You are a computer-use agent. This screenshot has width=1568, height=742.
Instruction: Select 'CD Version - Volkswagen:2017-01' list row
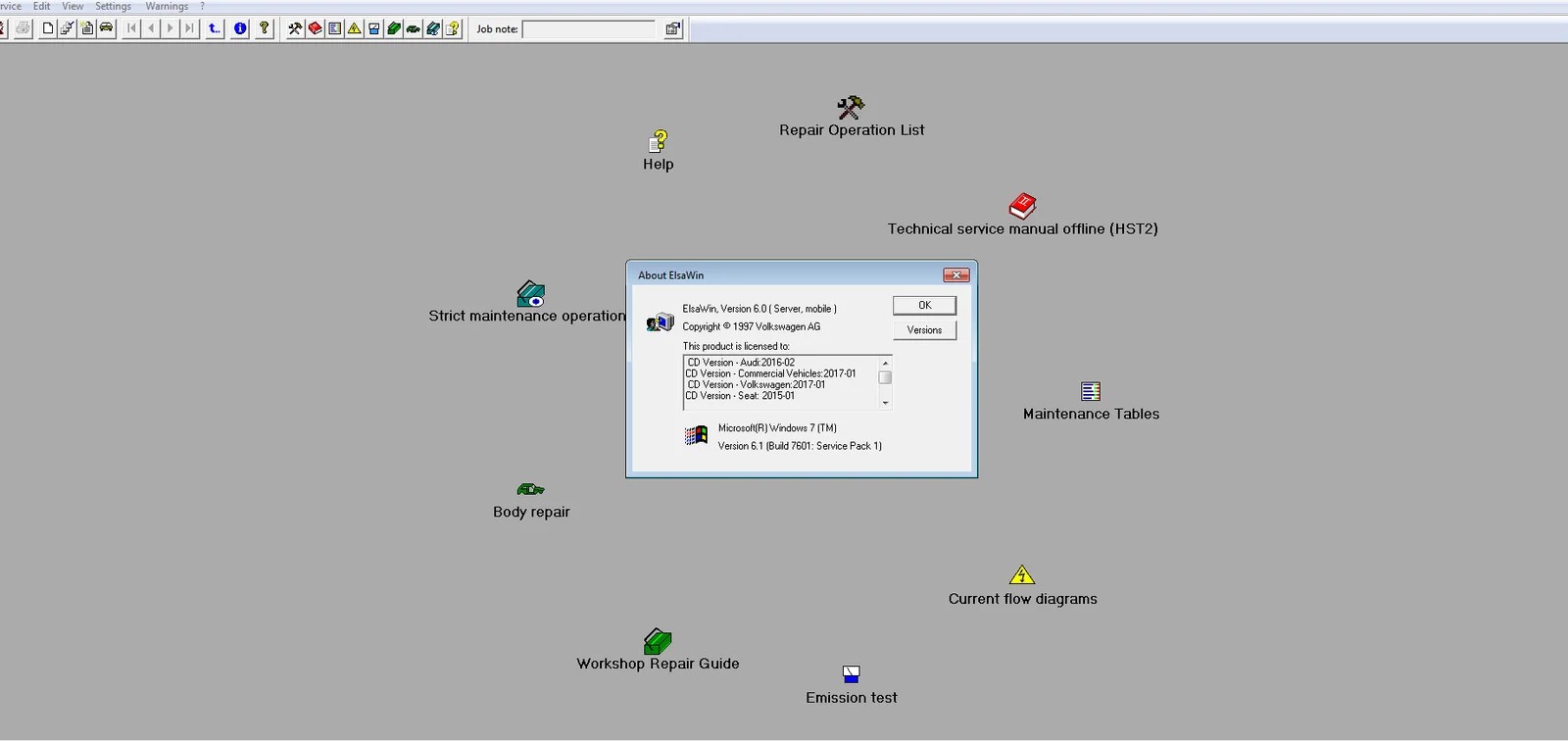(756, 385)
